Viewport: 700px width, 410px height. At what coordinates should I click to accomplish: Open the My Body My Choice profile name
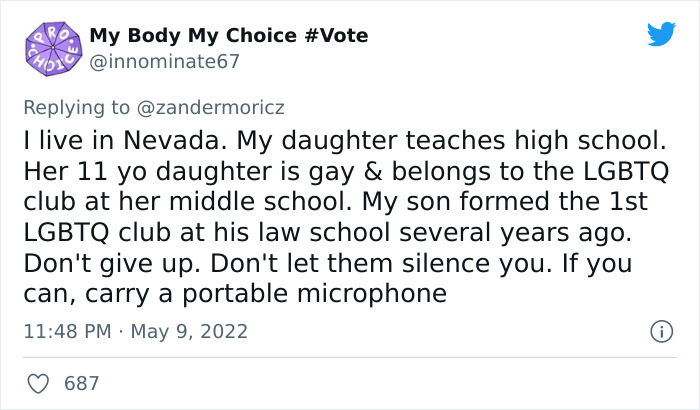click(x=192, y=36)
